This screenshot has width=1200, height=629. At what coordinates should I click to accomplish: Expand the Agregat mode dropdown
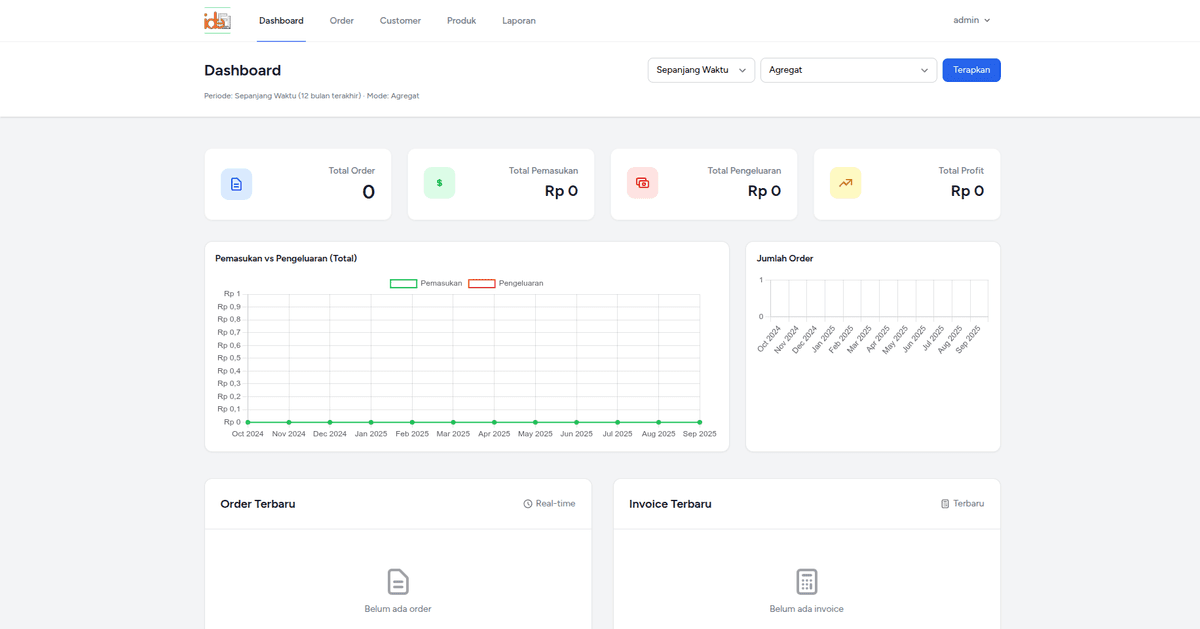[848, 70]
